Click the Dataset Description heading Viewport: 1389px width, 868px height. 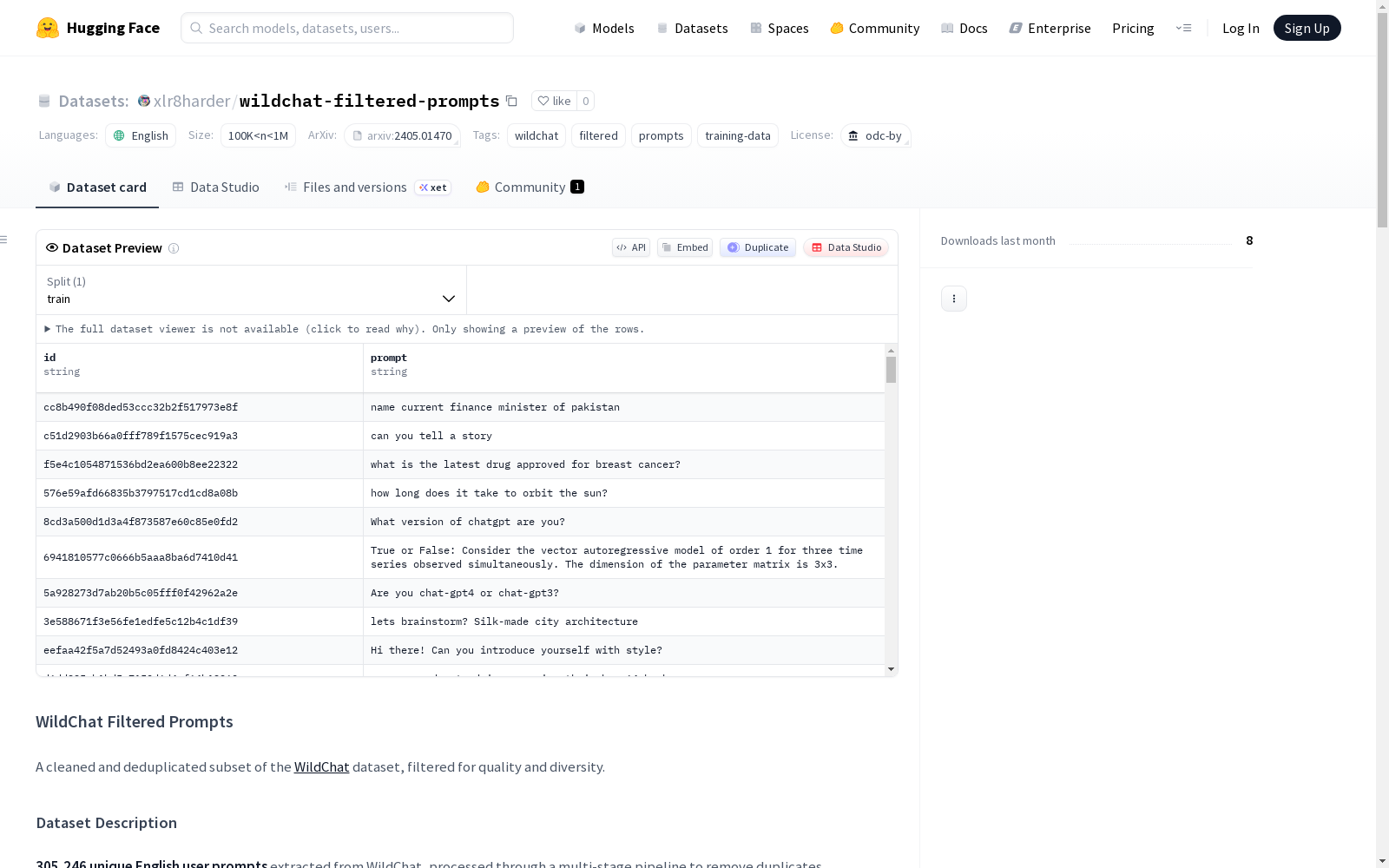106,823
